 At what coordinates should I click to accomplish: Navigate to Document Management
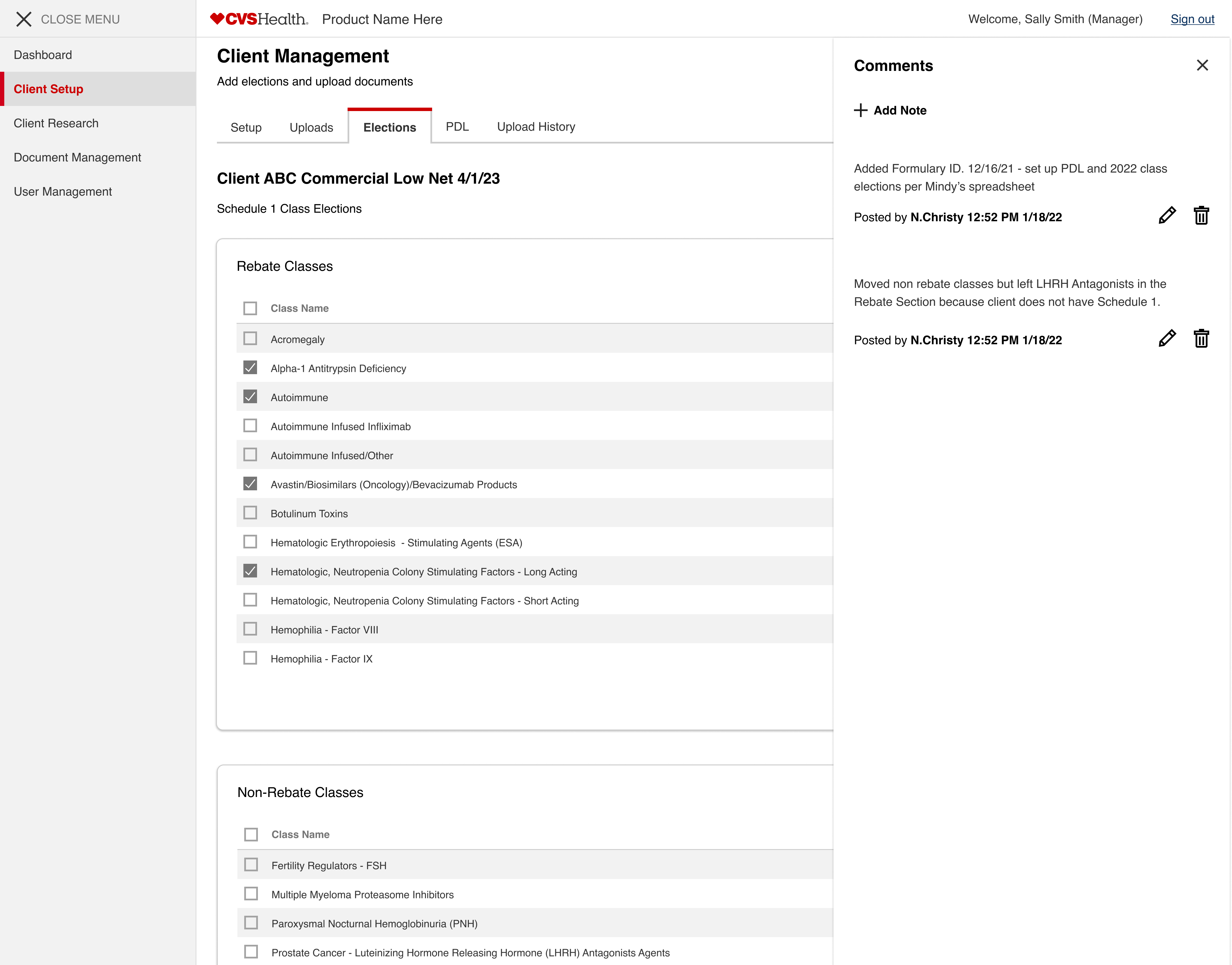(77, 157)
